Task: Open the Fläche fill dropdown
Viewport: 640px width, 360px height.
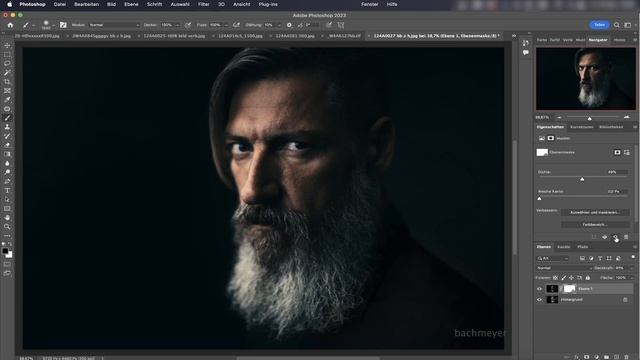Action: 633,278
